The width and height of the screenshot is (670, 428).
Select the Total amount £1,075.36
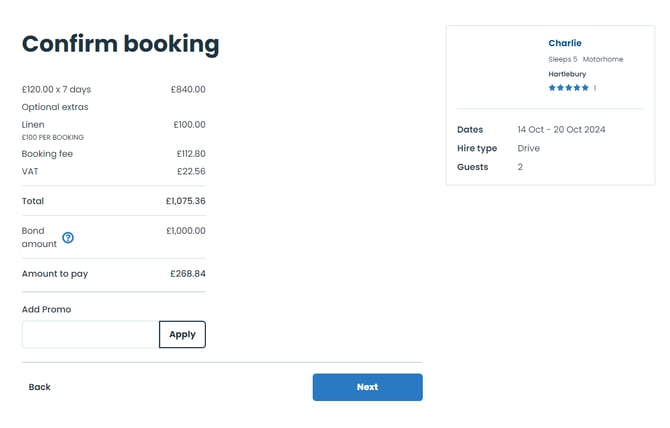point(185,201)
